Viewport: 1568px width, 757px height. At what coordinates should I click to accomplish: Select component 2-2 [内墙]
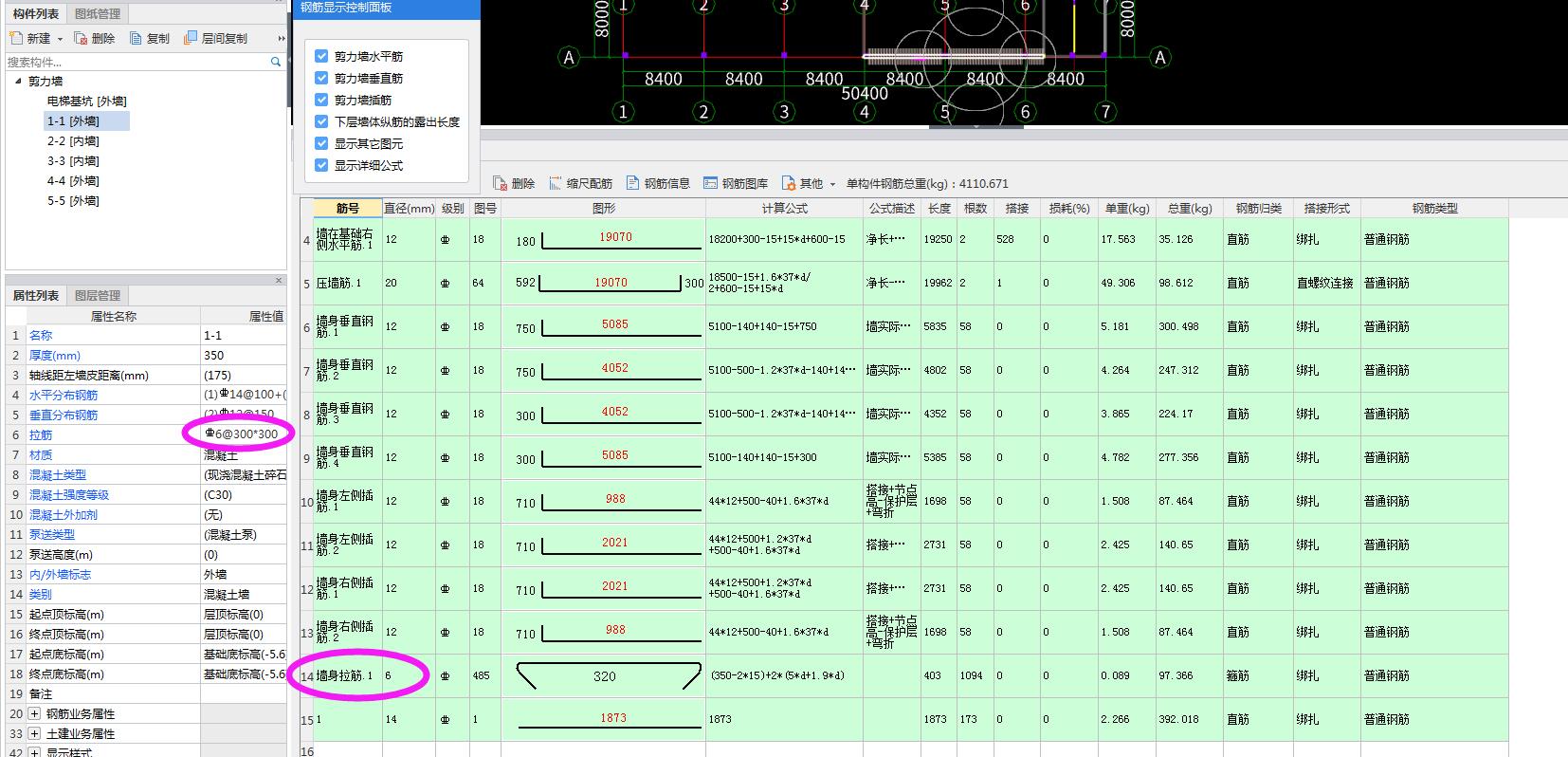tap(73, 141)
